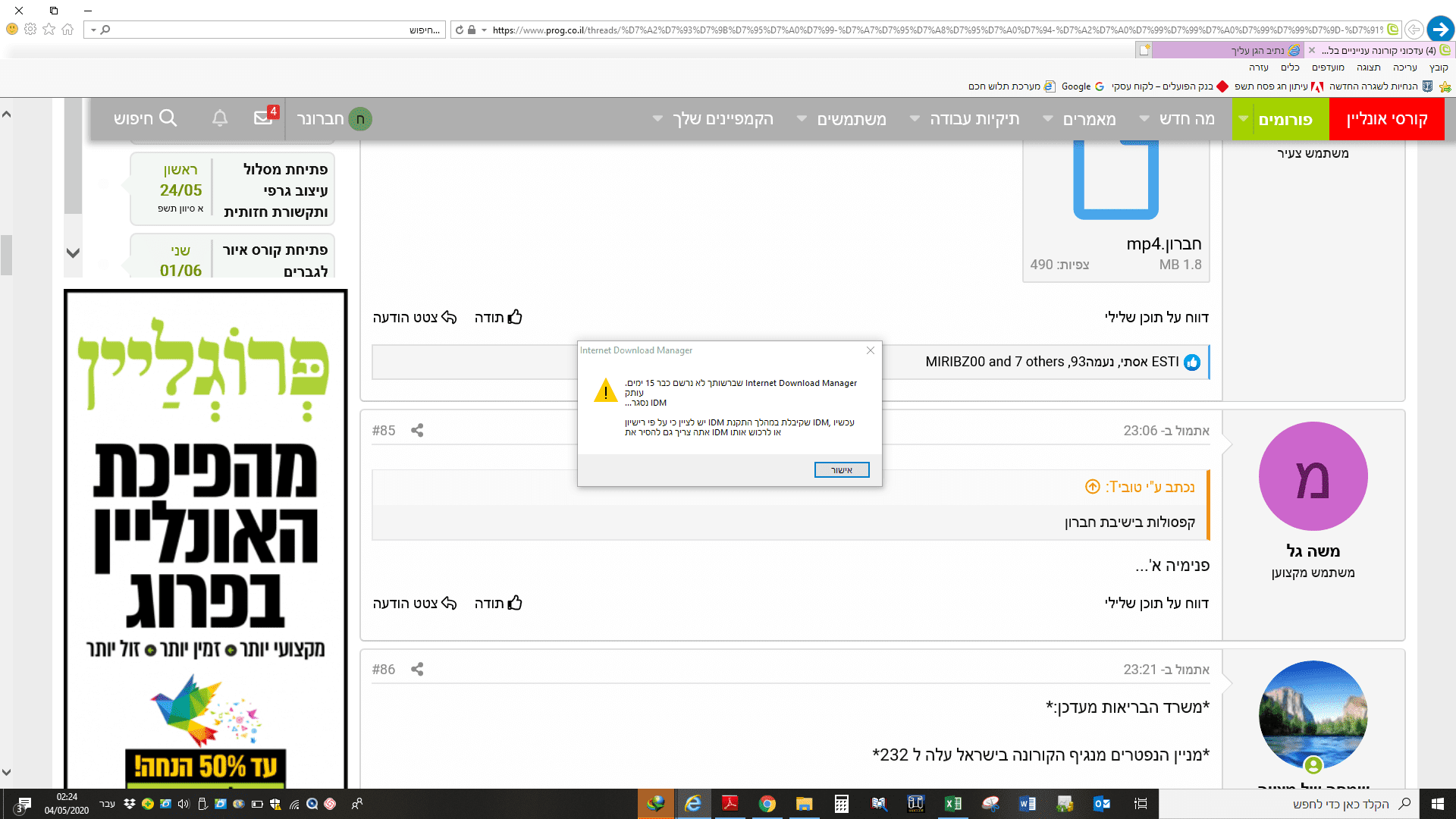Viewport: 1456px width, 819px height.
Task: Expand the משתמשים menu dropdown
Action: [802, 119]
